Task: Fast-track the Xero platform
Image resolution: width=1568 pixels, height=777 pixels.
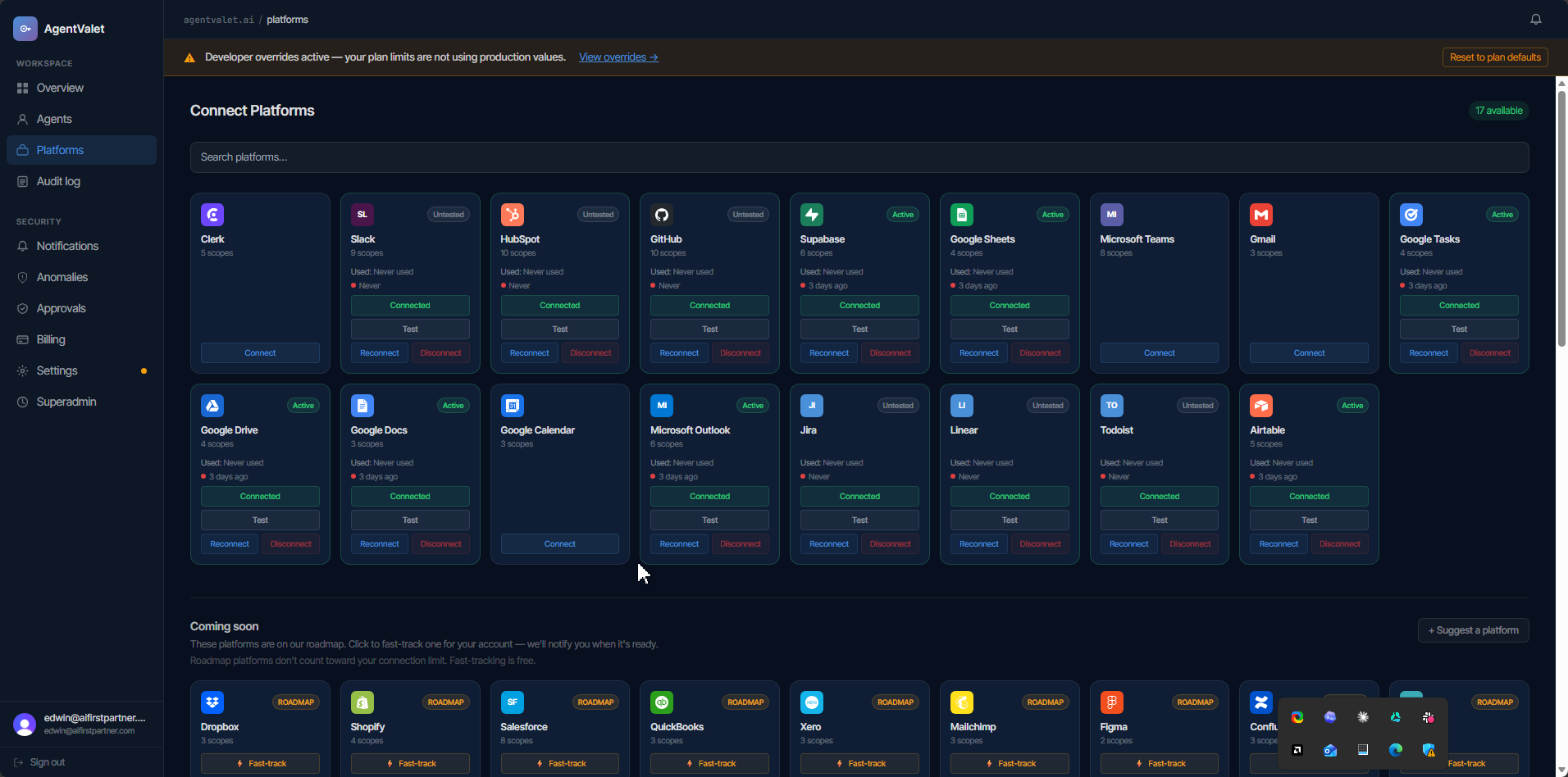Action: [x=859, y=764]
